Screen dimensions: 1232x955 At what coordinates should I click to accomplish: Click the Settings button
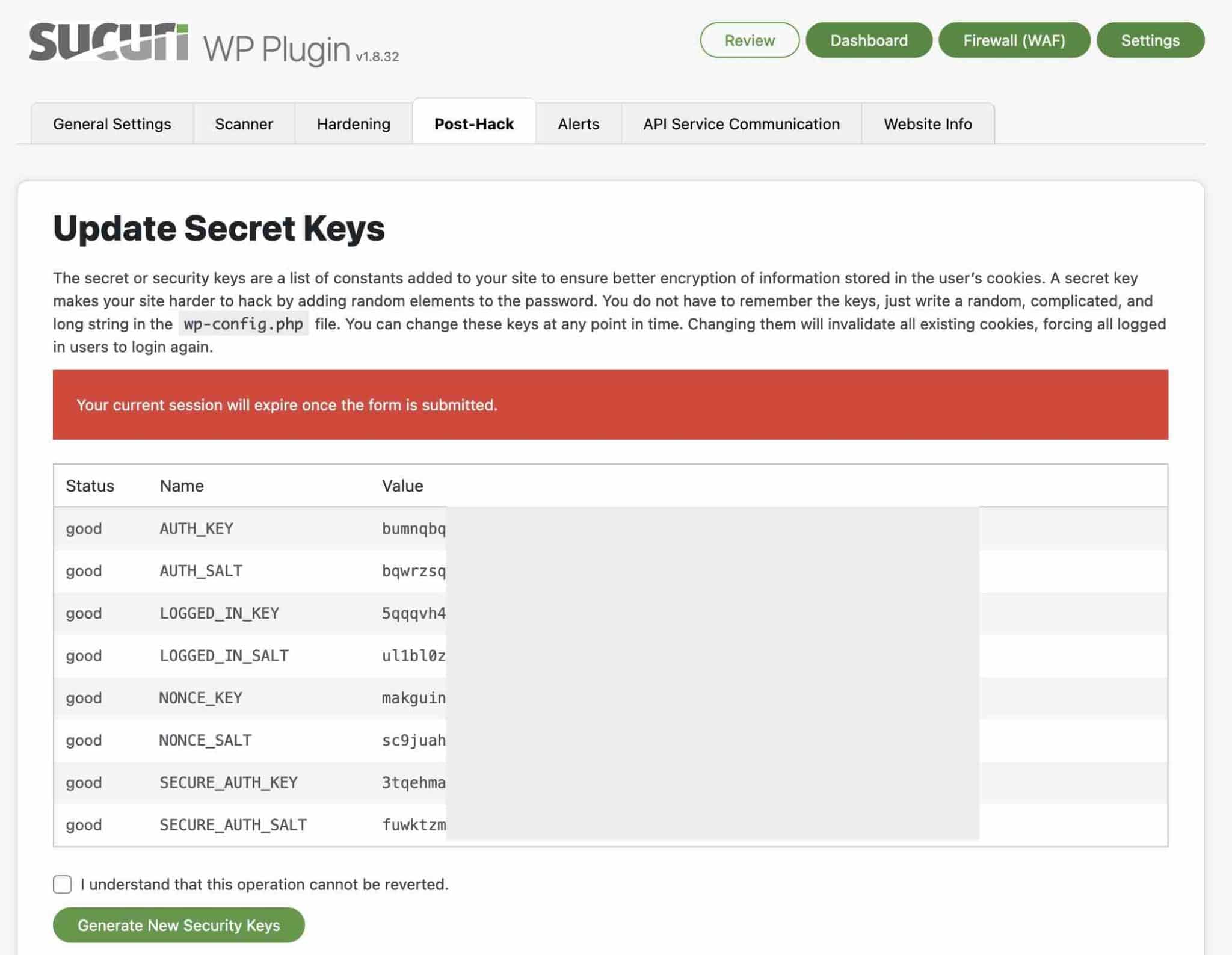tap(1150, 40)
